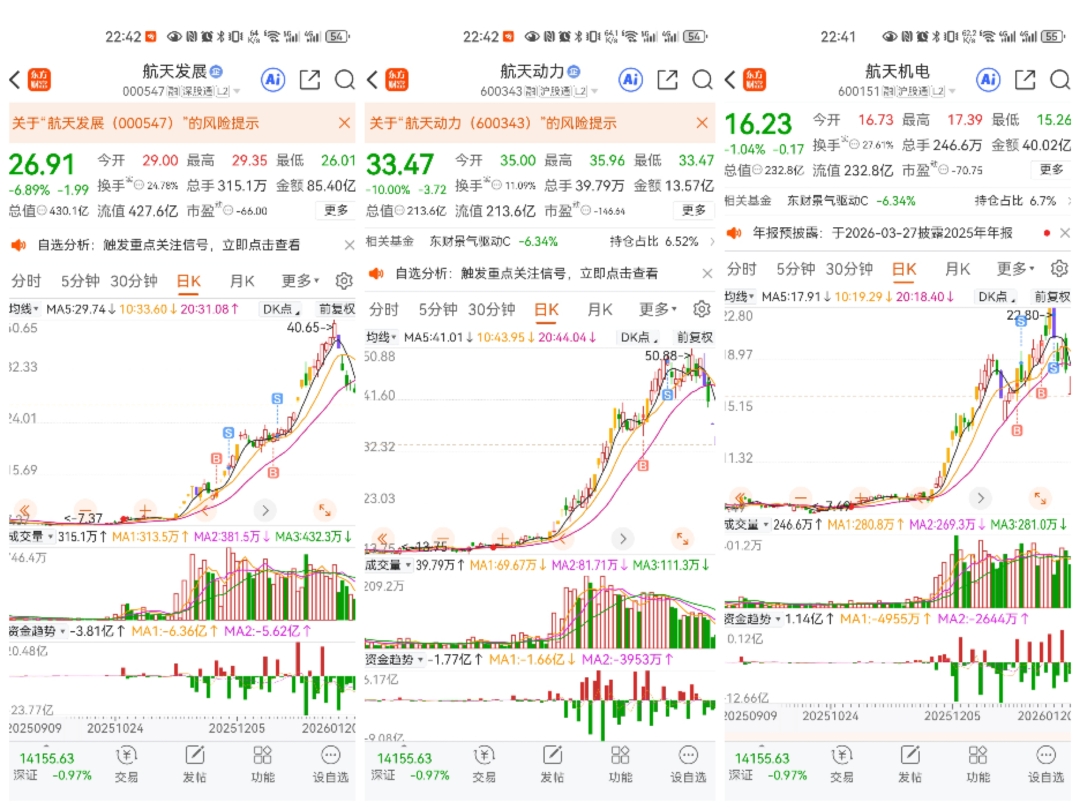Image resolution: width=1080 pixels, height=810 pixels.
Task: Open 东财景气驱动C fund link on 航天动力 screen
Action: pyautogui.click(x=470, y=241)
